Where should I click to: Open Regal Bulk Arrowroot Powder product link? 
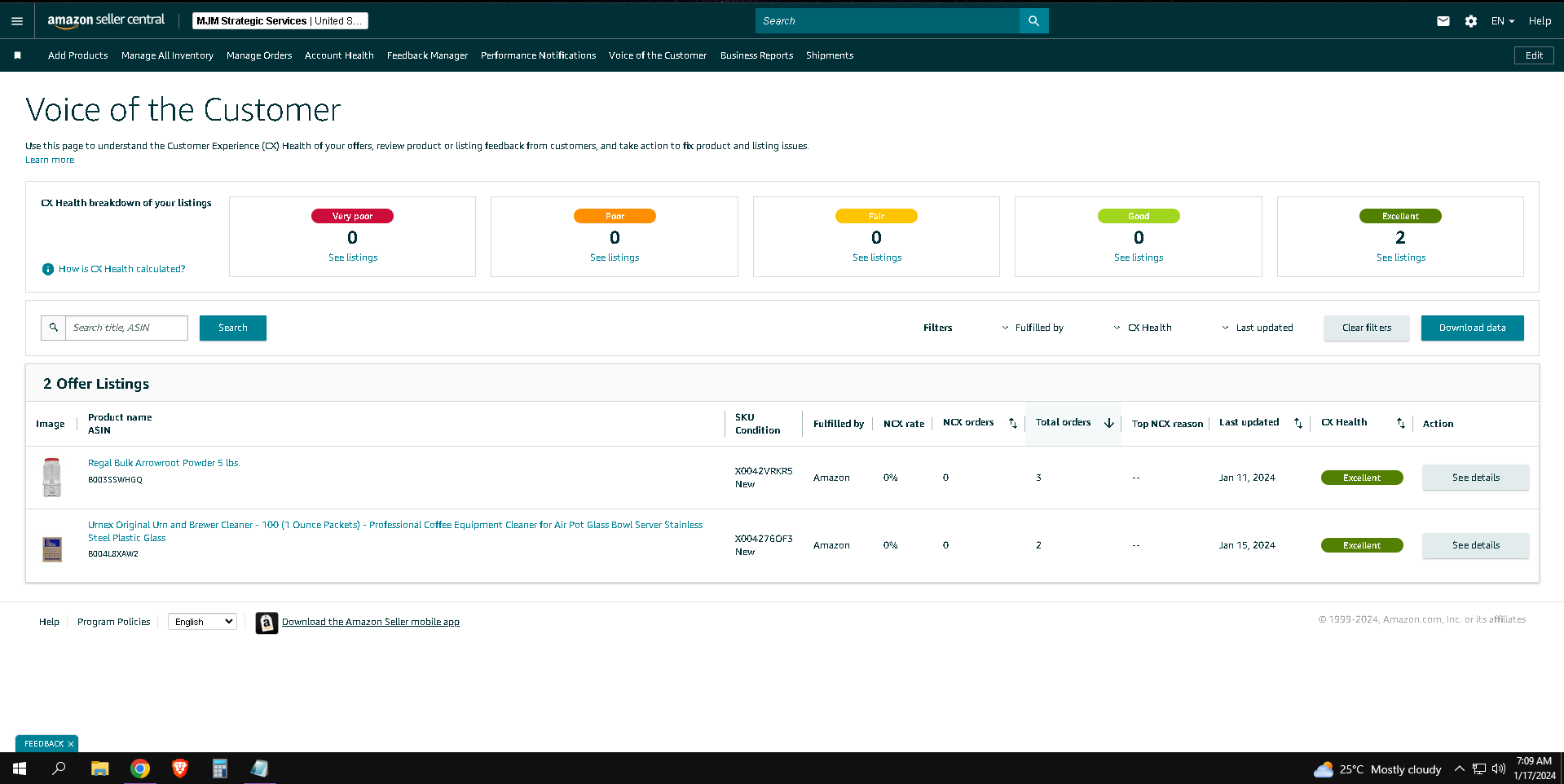pyautogui.click(x=164, y=463)
